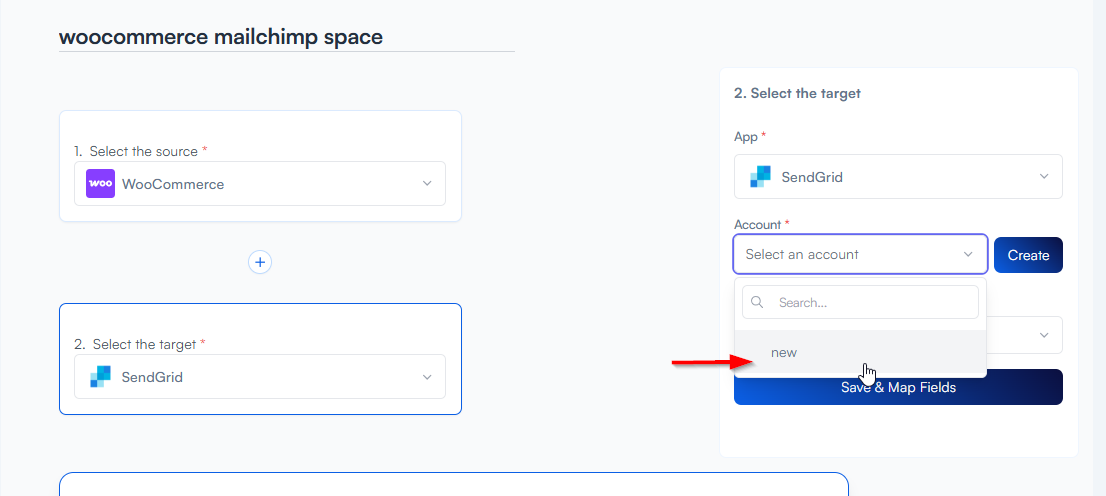
Task: Click the SendGrid logo in target card
Action: click(x=100, y=377)
